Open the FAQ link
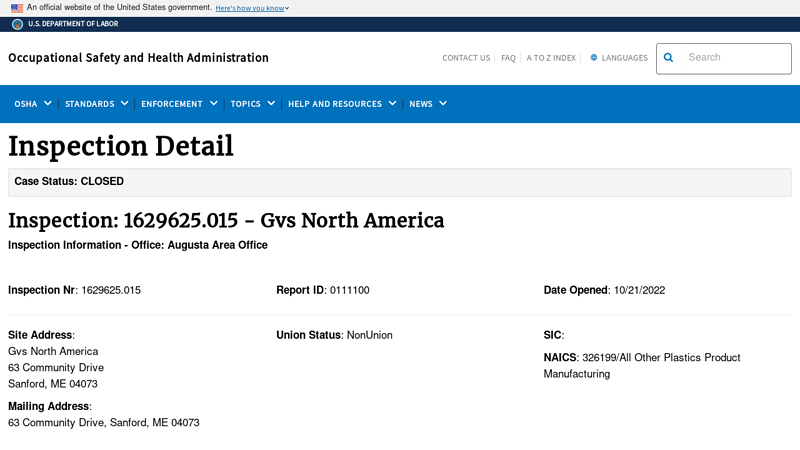This screenshot has width=800, height=450. (508, 58)
